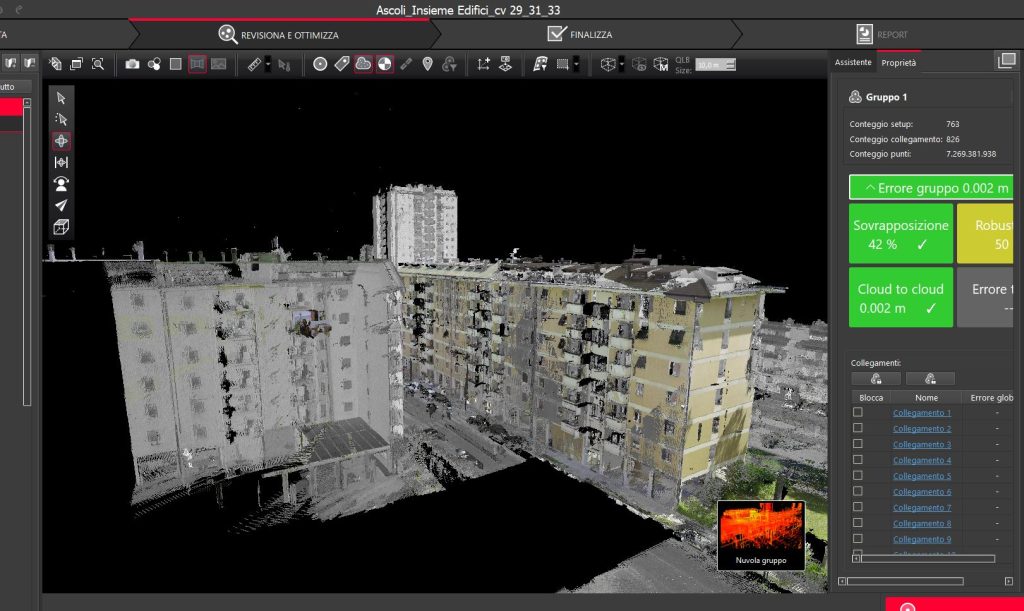Viewport: 1024px width, 611px height.
Task: Open dropdown arrow beside the ruler tool
Action: (268, 64)
